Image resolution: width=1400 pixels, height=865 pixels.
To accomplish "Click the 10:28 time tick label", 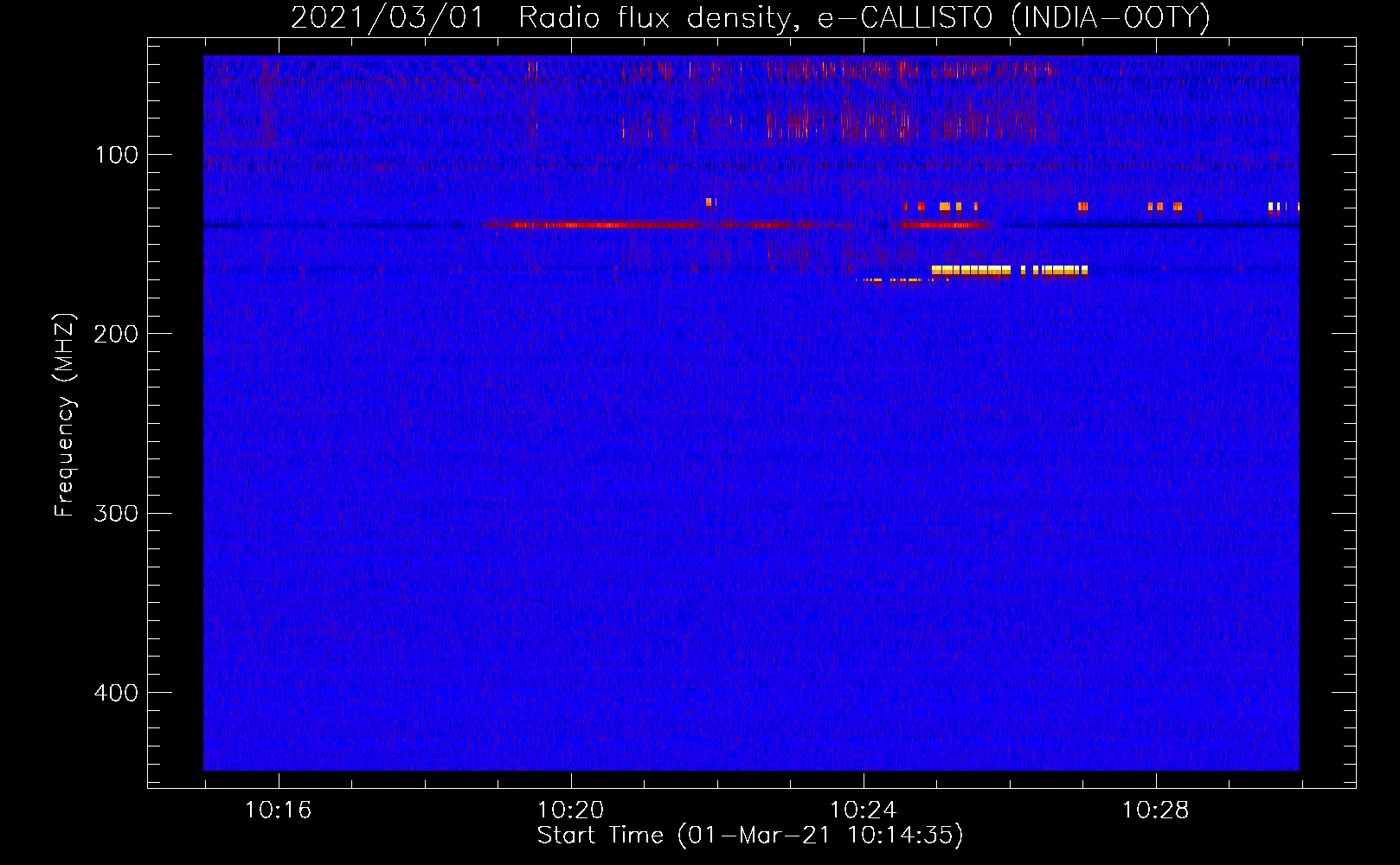I will pyautogui.click(x=1155, y=811).
